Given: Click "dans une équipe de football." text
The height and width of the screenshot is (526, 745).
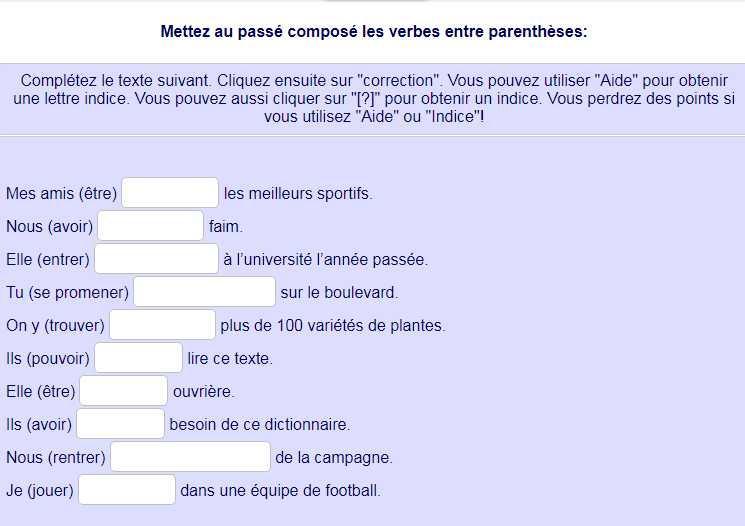Looking at the screenshot, I should click(280, 491).
